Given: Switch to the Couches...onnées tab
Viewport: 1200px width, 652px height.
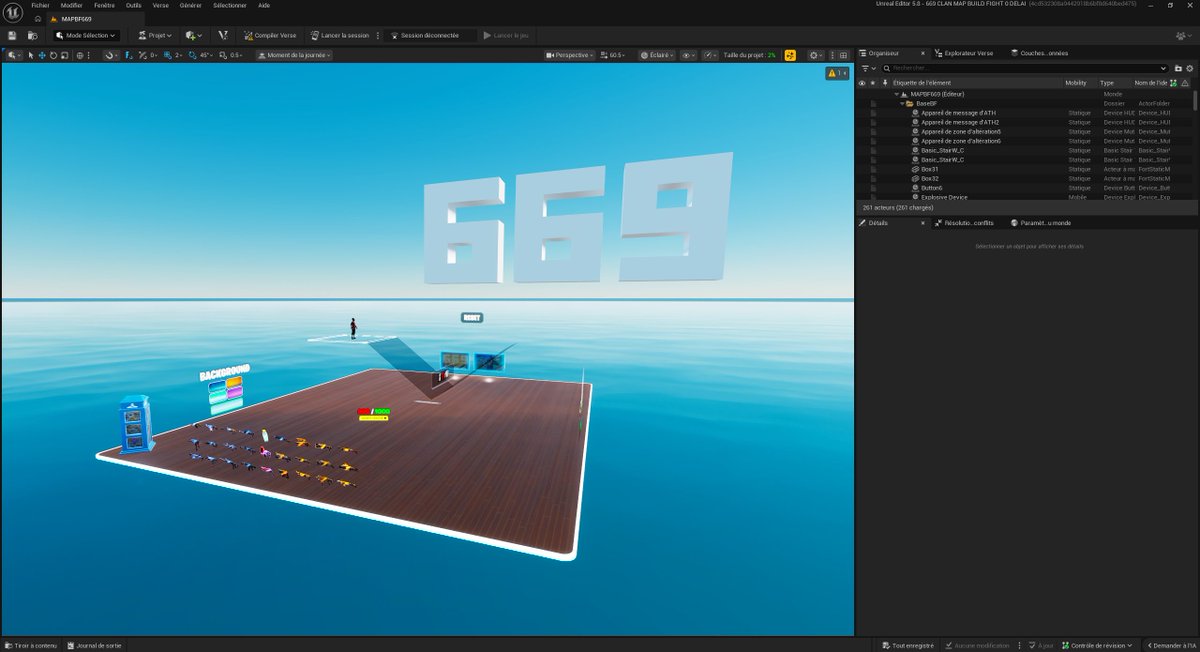Looking at the screenshot, I should pyautogui.click(x=1039, y=53).
